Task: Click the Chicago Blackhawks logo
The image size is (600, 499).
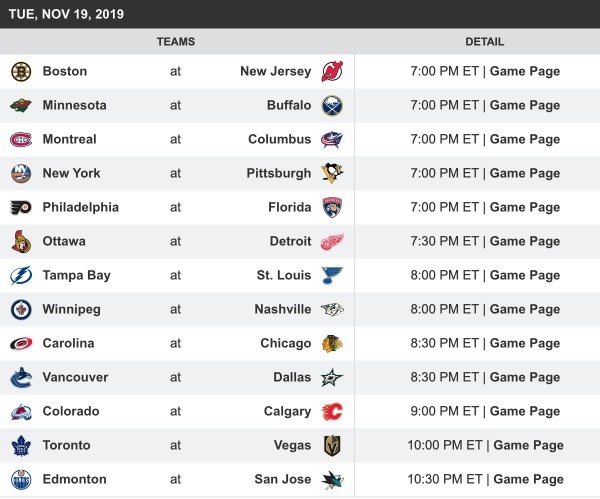Action: [x=331, y=344]
